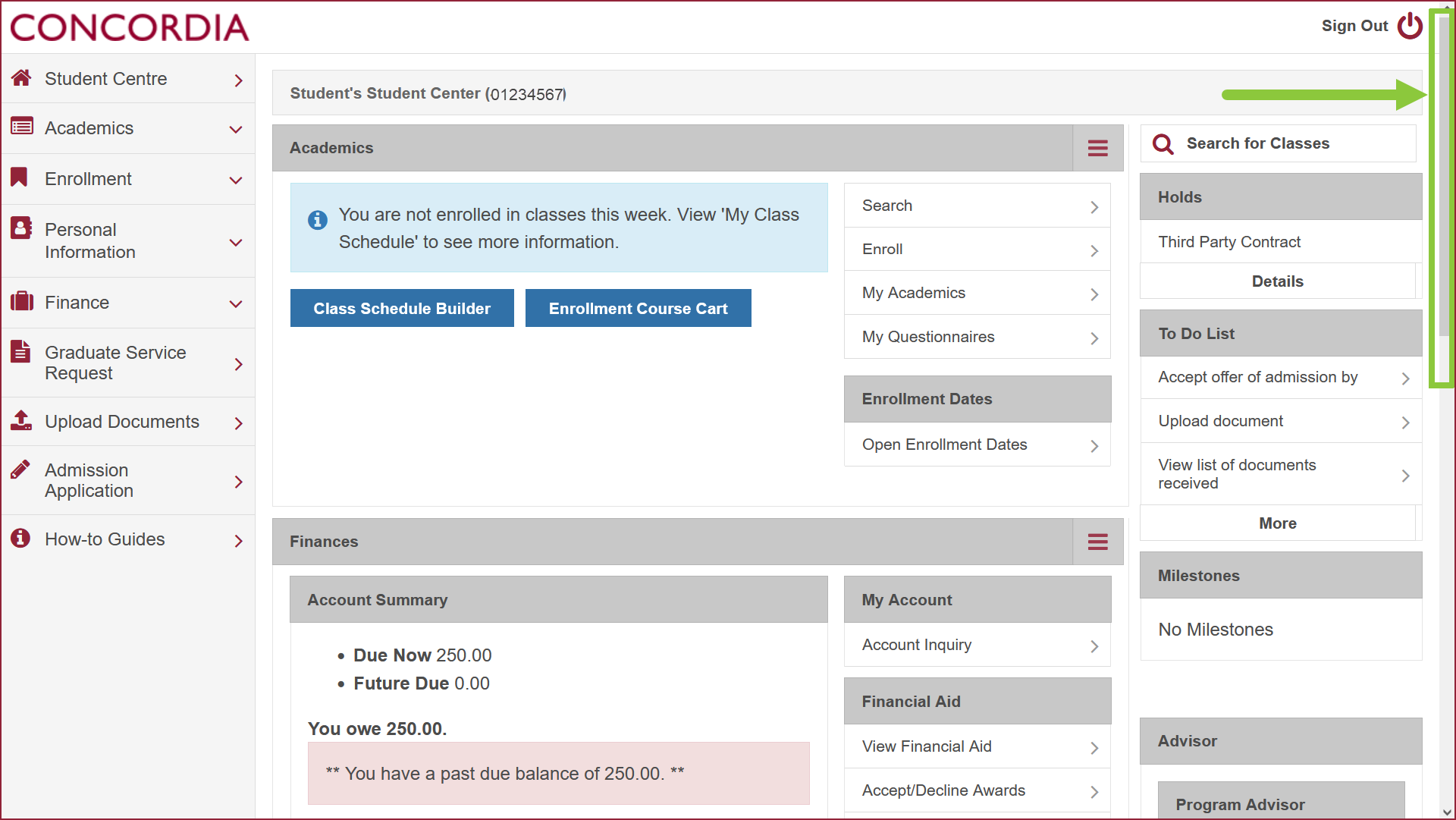Select How-to Guides in the sidebar
Screen dimensions: 1456x820
[128, 539]
